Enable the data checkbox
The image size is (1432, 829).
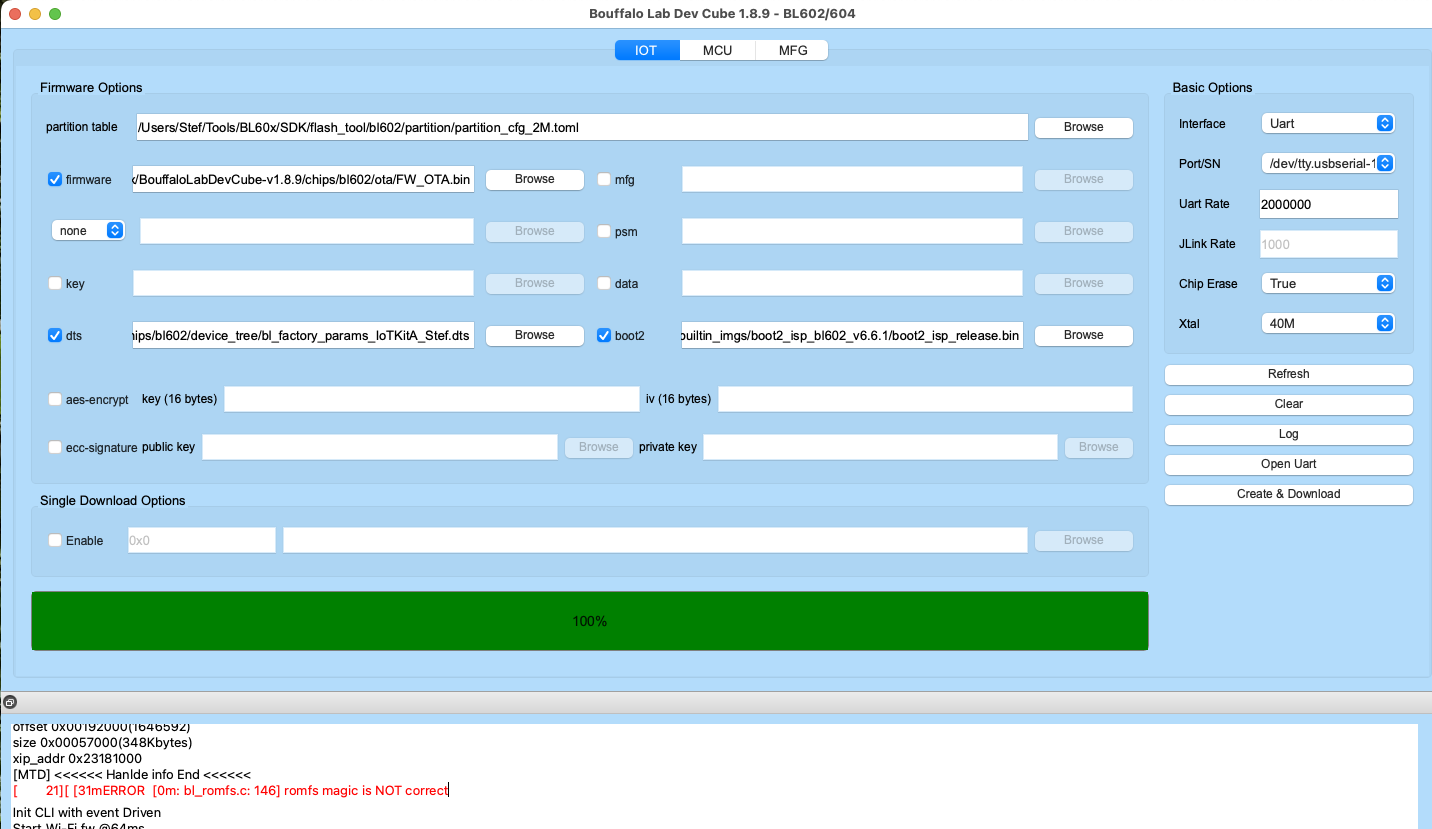point(604,283)
